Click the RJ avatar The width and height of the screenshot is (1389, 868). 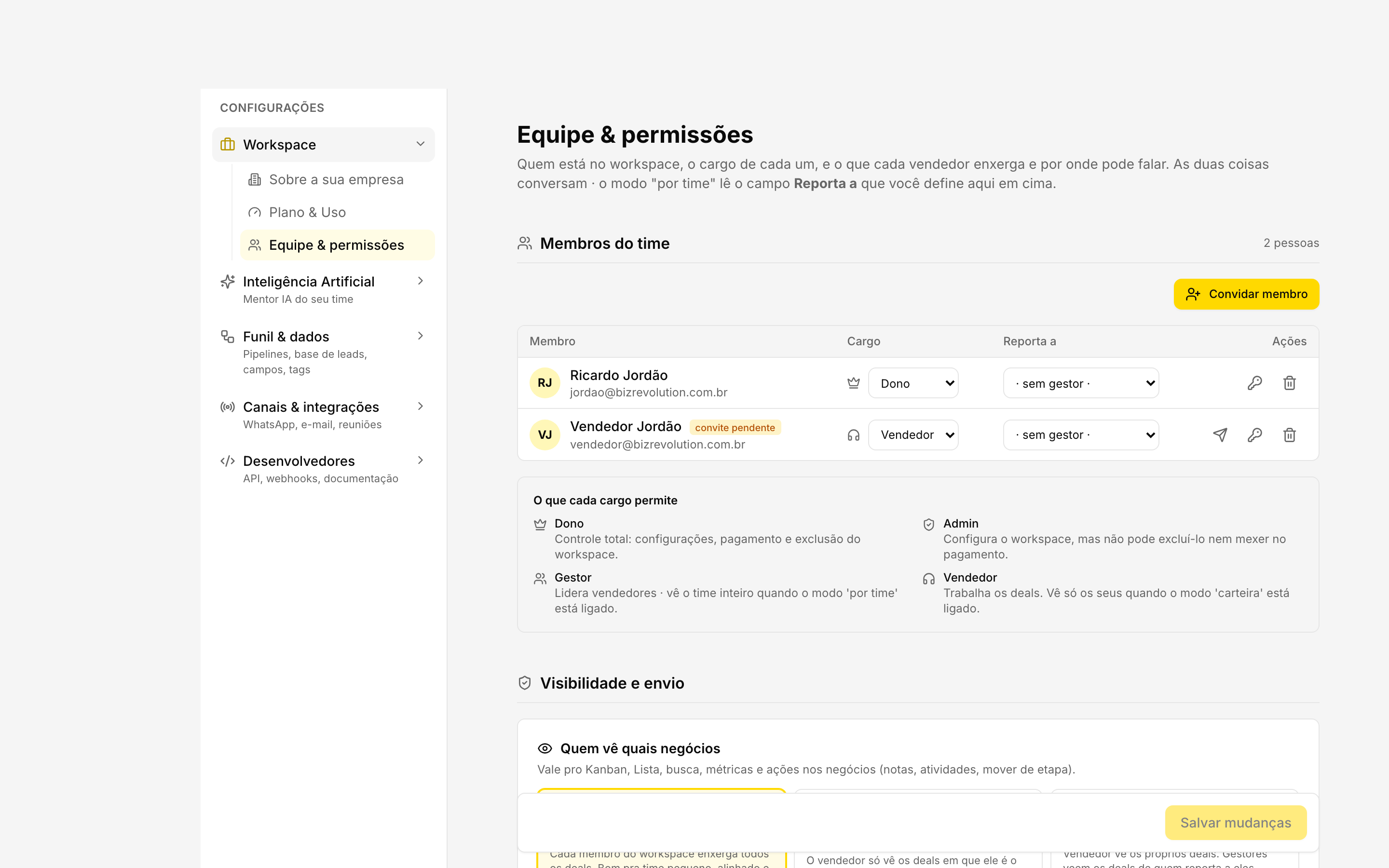click(545, 383)
